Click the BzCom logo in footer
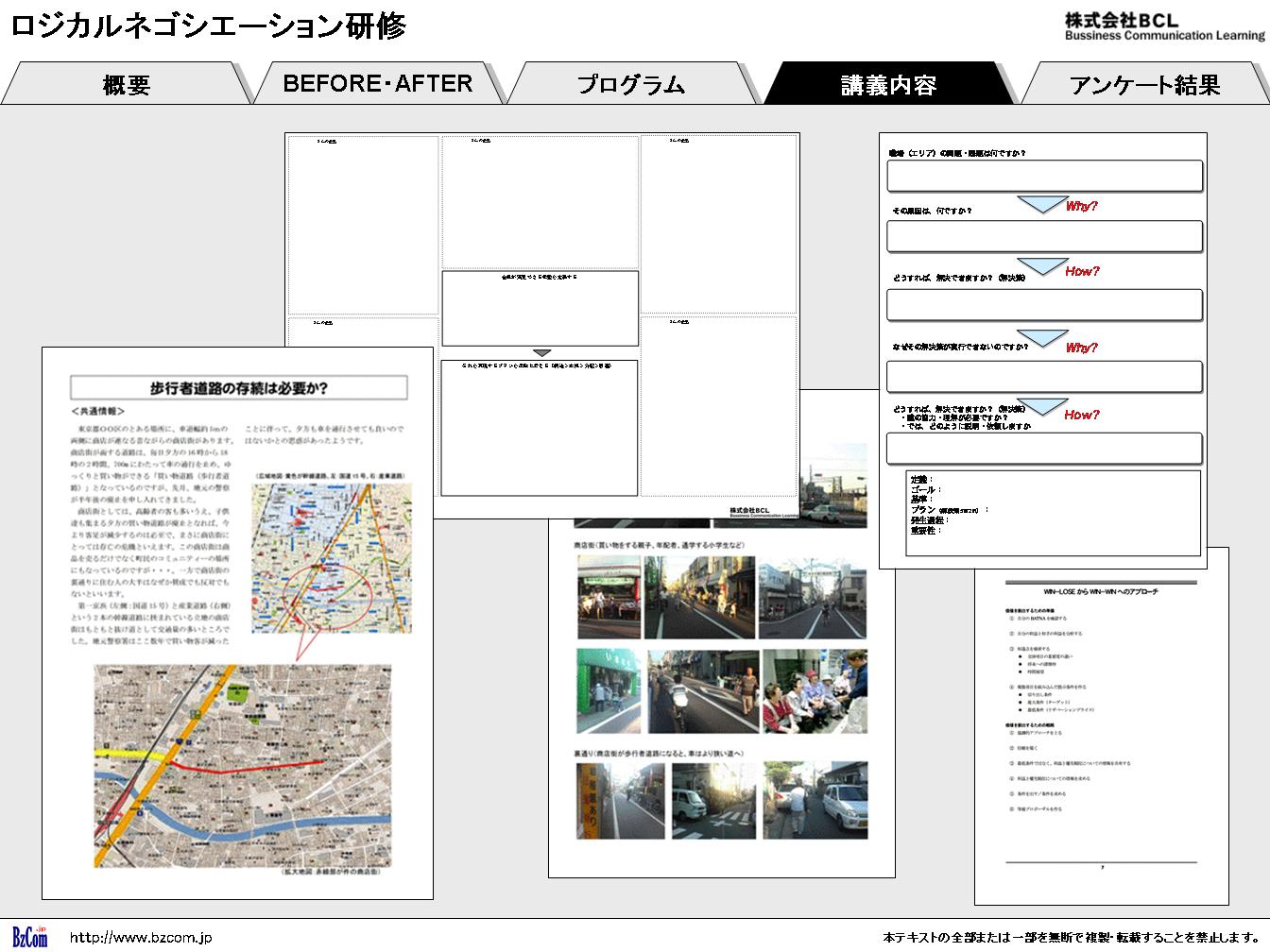 tap(30, 937)
